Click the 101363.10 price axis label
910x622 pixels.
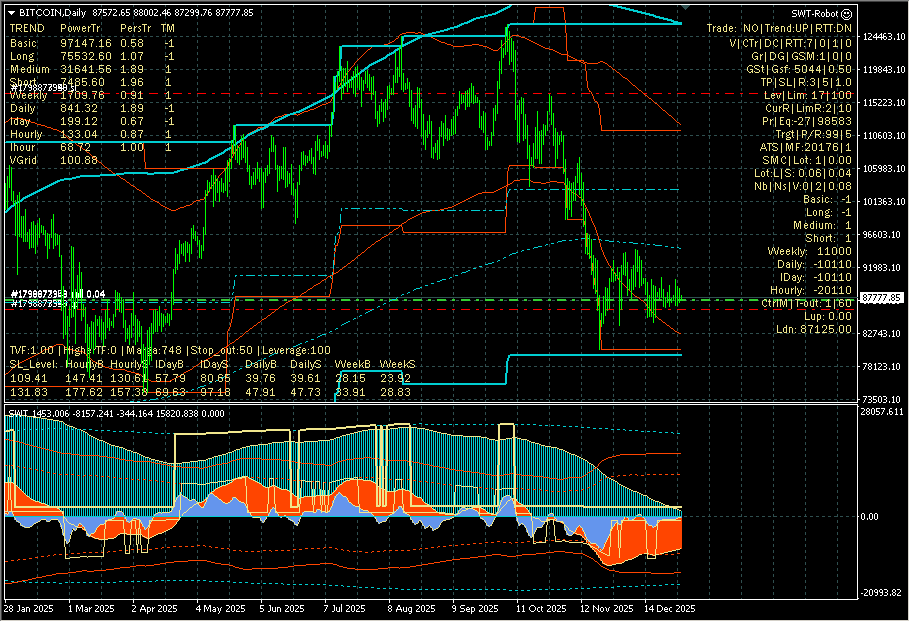(x=884, y=201)
